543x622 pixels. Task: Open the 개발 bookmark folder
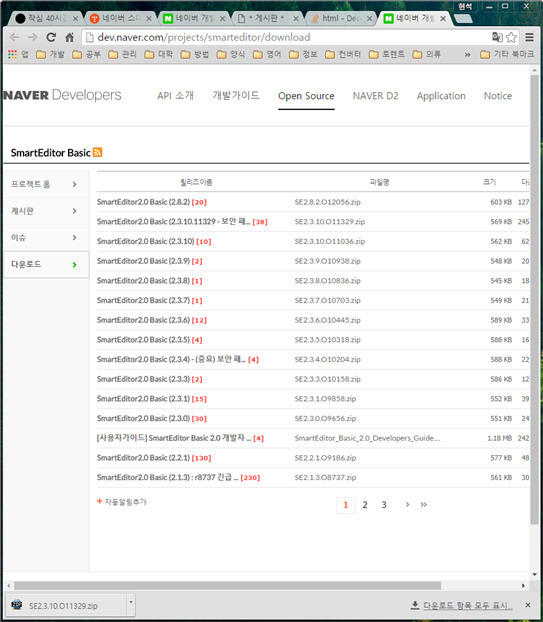tap(50, 54)
